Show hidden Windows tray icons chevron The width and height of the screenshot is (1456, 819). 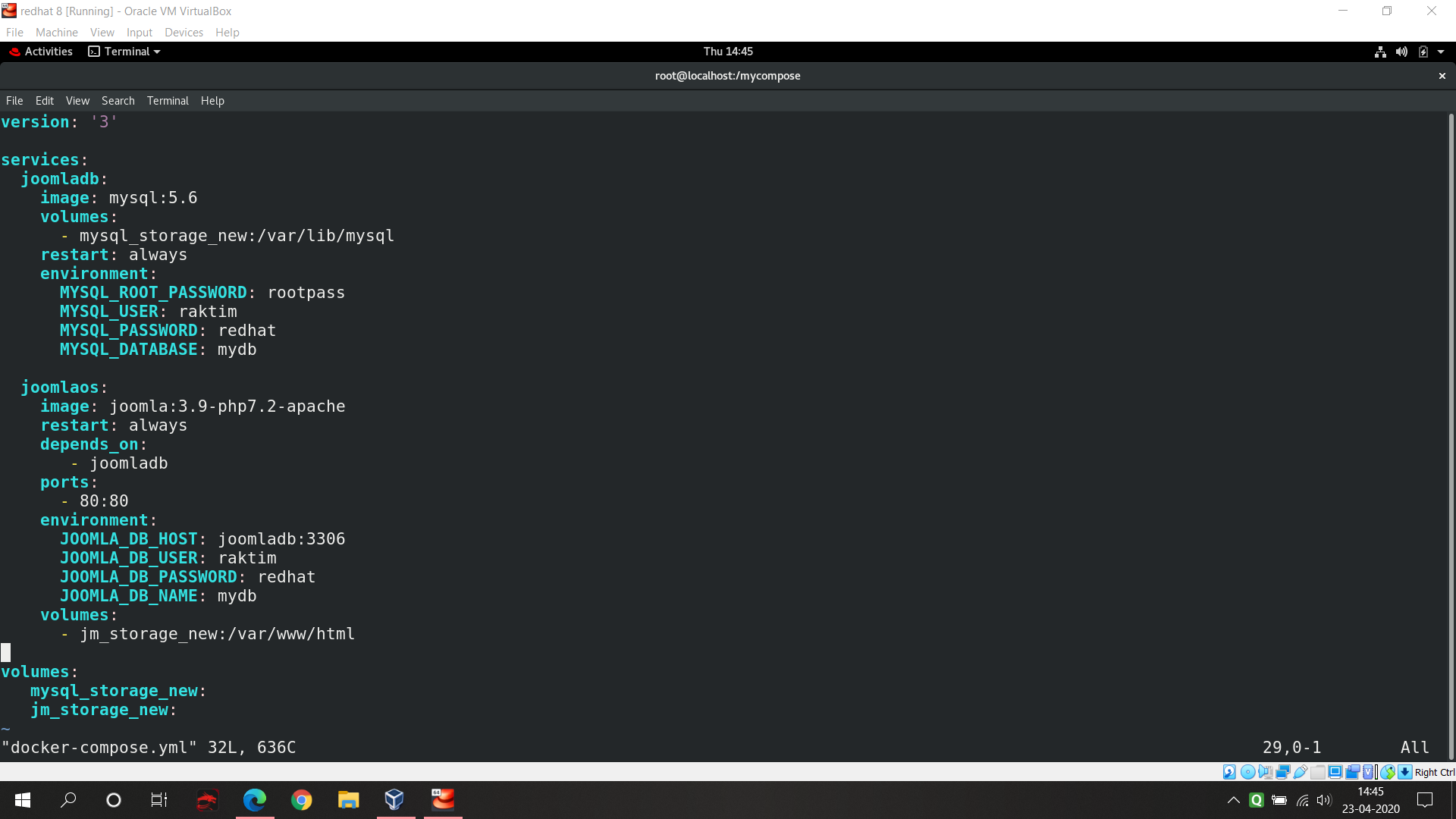1234,800
